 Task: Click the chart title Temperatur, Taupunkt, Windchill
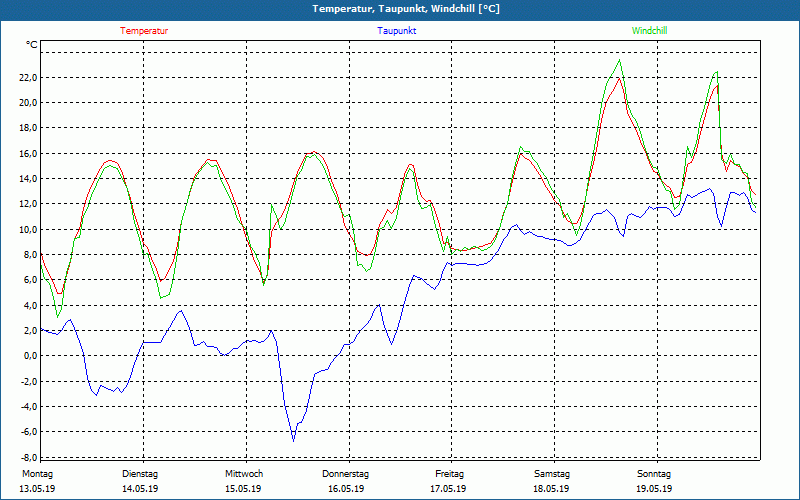pos(406,9)
